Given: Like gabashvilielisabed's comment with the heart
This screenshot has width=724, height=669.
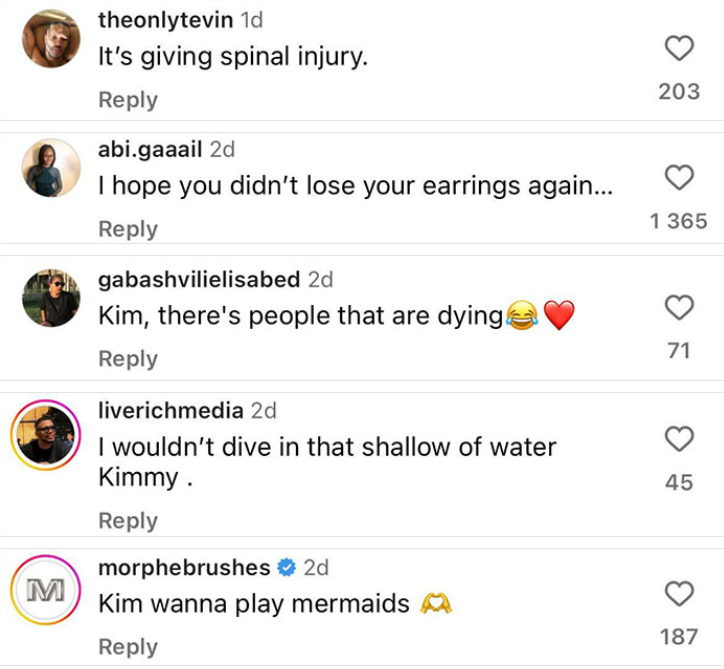Looking at the screenshot, I should [679, 307].
